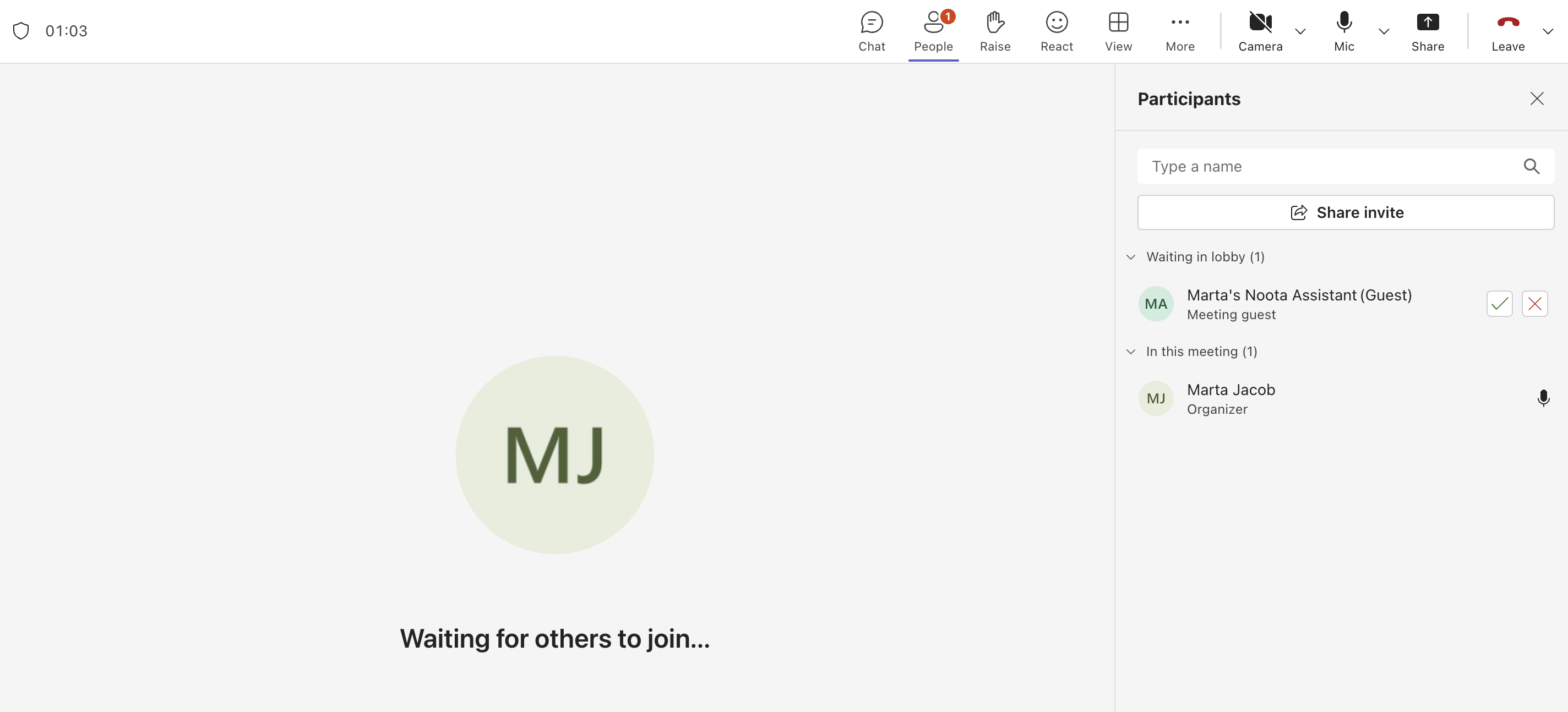Deny Marta's Noota Assistant with red X
Screen dimensions: 1568x712
[x=1534, y=304]
